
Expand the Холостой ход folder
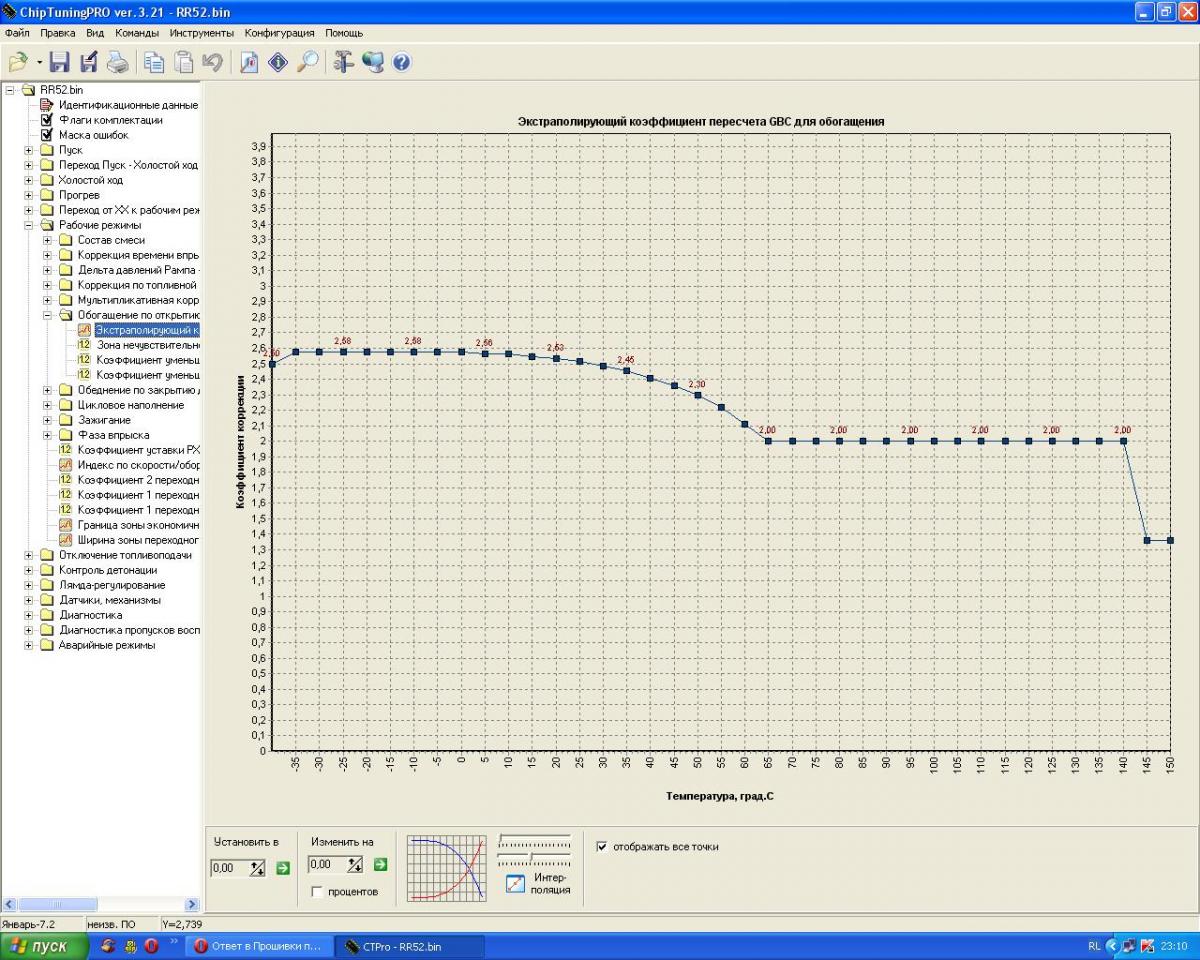[x=29, y=180]
